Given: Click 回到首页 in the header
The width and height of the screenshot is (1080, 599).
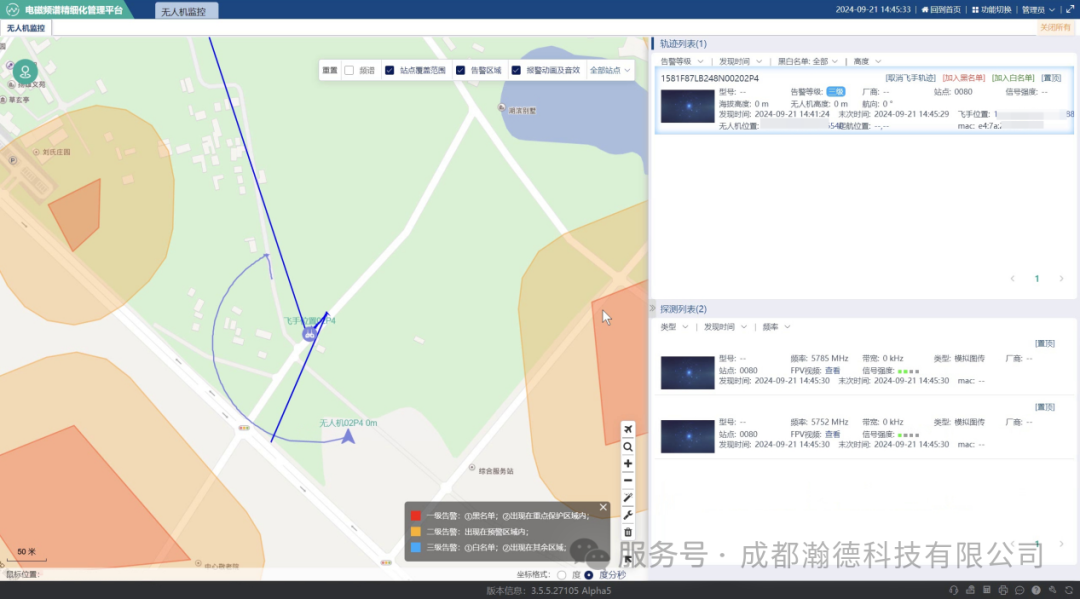Looking at the screenshot, I should 941,10.
